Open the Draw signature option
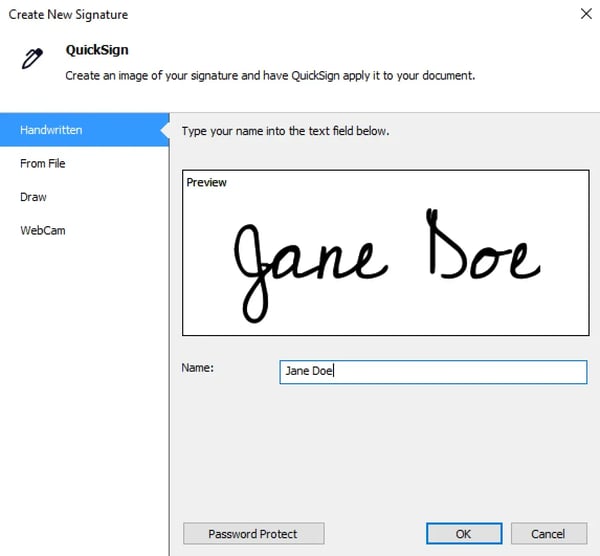 [33, 197]
